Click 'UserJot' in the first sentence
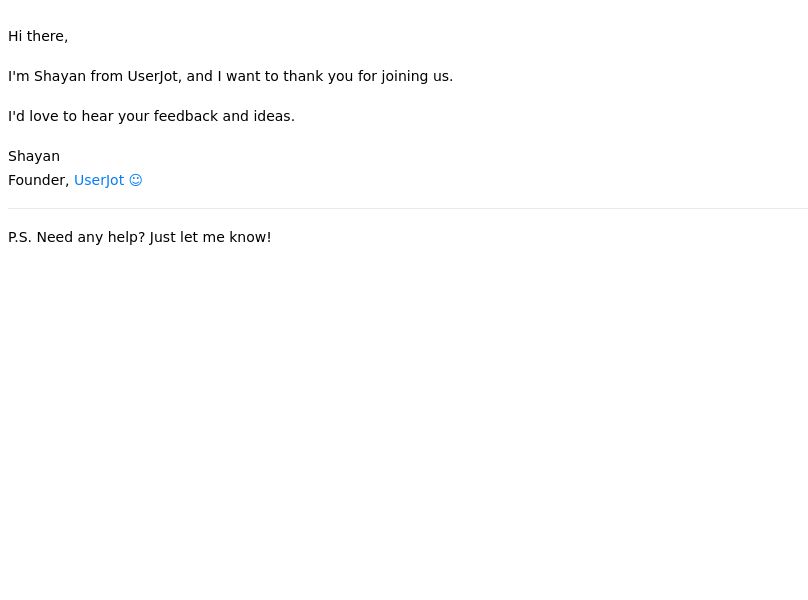The height and width of the screenshot is (600, 808). 154,76
